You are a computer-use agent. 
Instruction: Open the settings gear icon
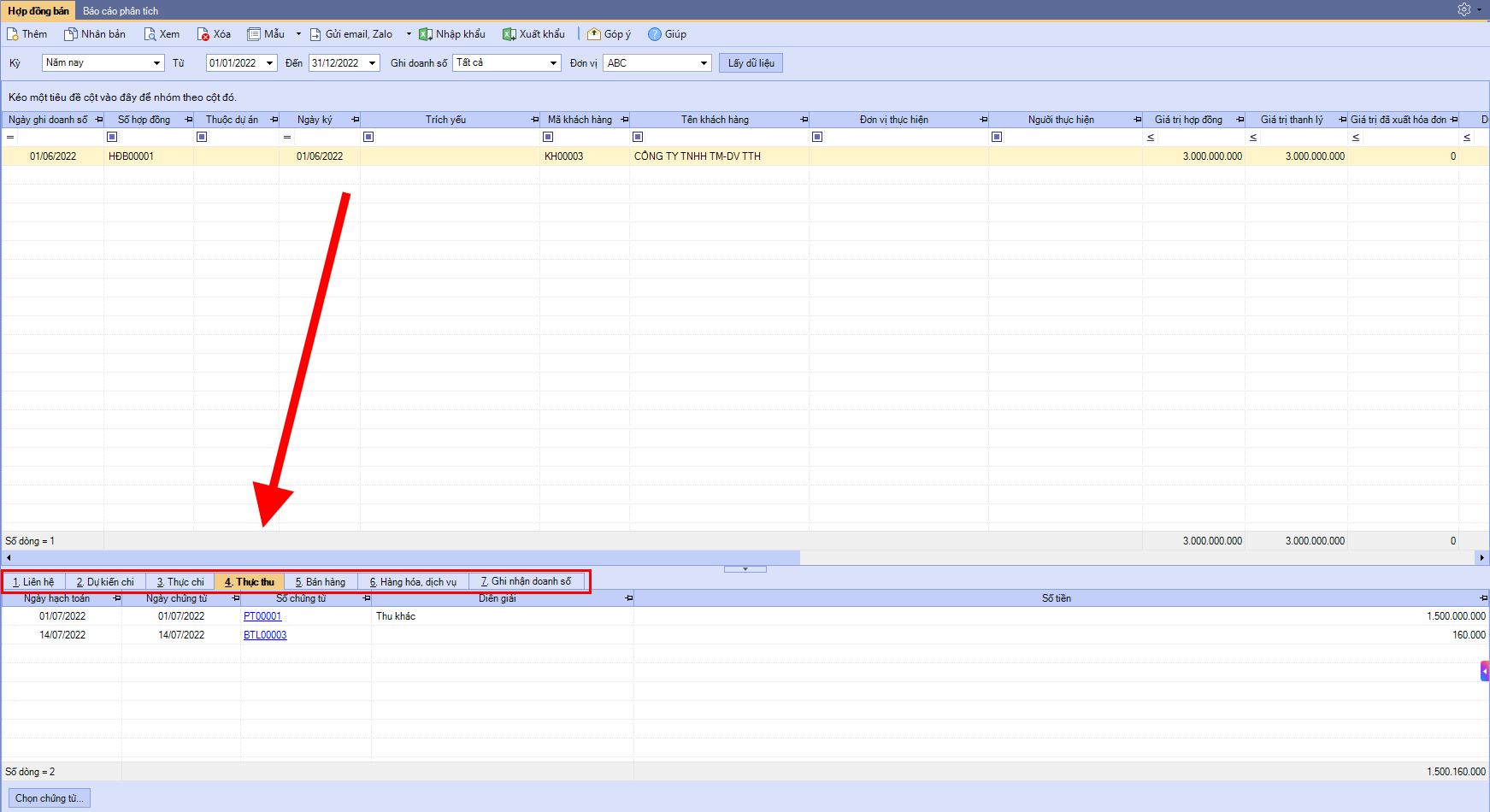tap(1464, 9)
